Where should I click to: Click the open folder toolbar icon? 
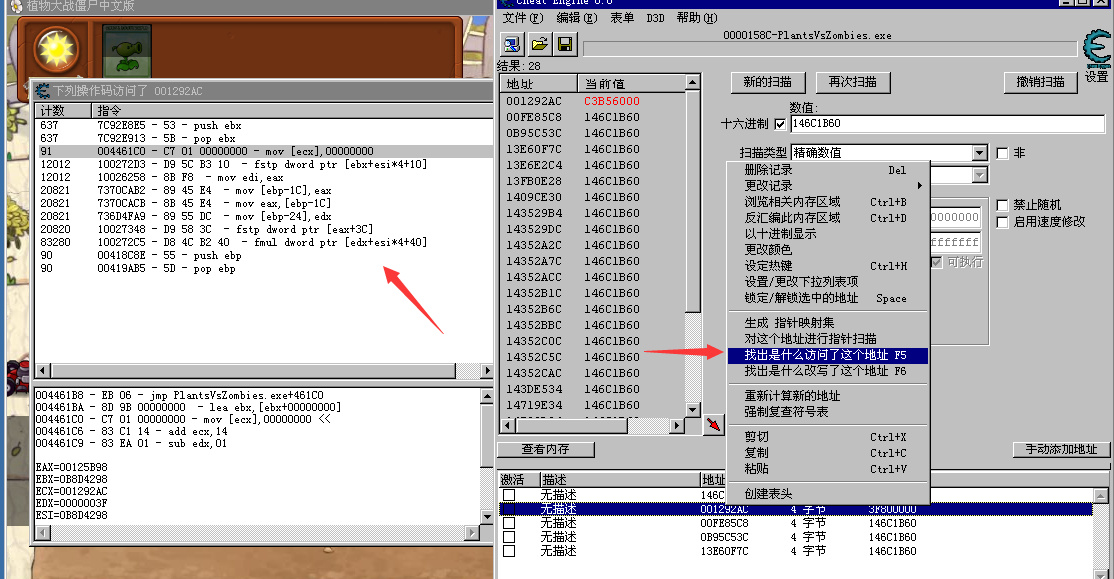click(539, 45)
